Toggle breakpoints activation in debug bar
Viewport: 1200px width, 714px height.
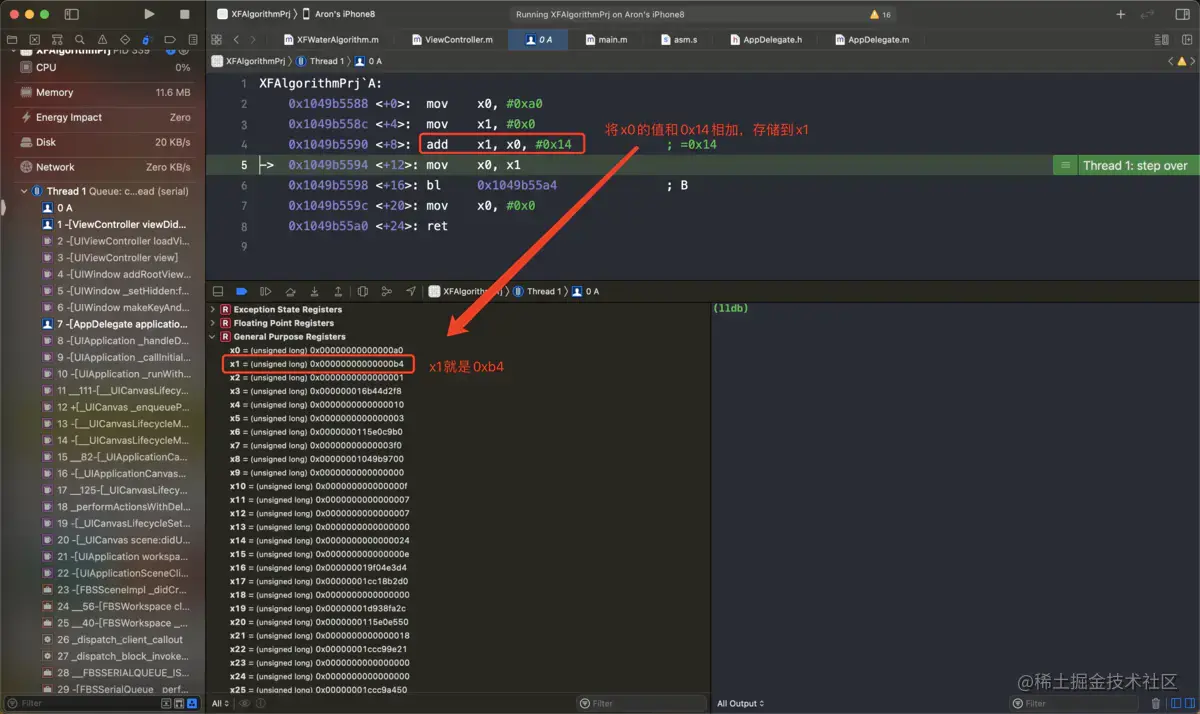click(241, 291)
